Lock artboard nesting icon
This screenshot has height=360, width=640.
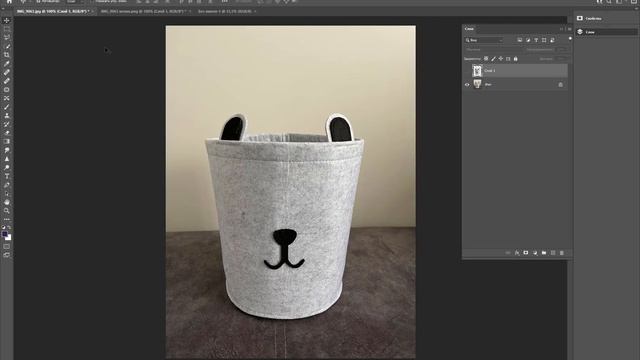click(508, 59)
